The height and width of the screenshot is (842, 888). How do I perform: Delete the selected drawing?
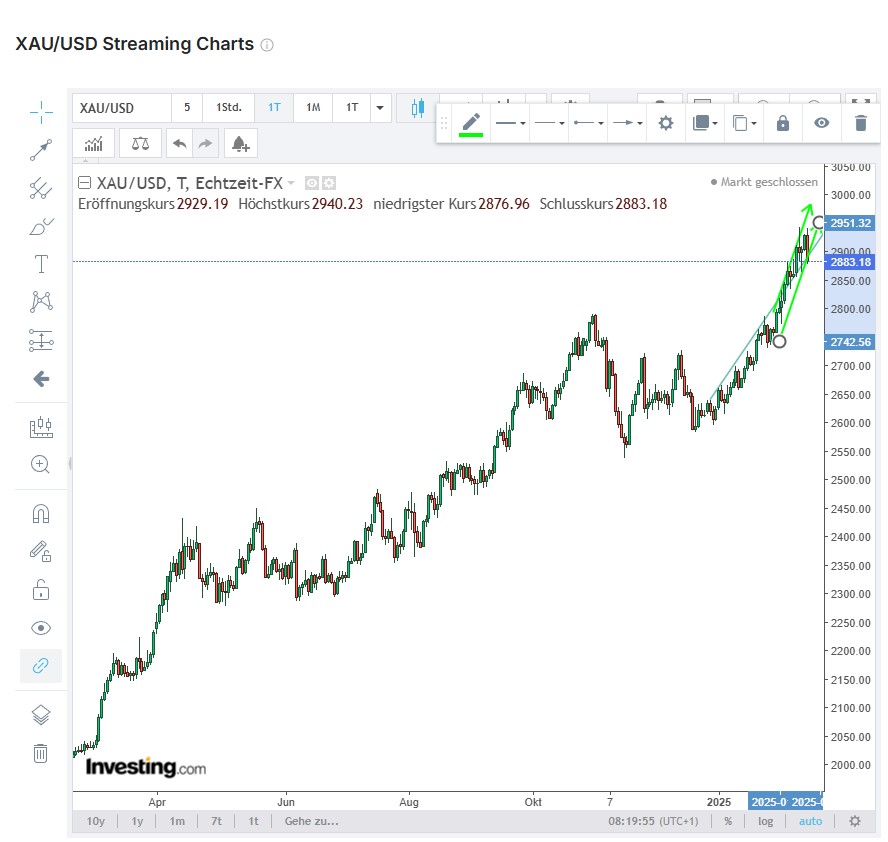pyautogui.click(x=861, y=123)
